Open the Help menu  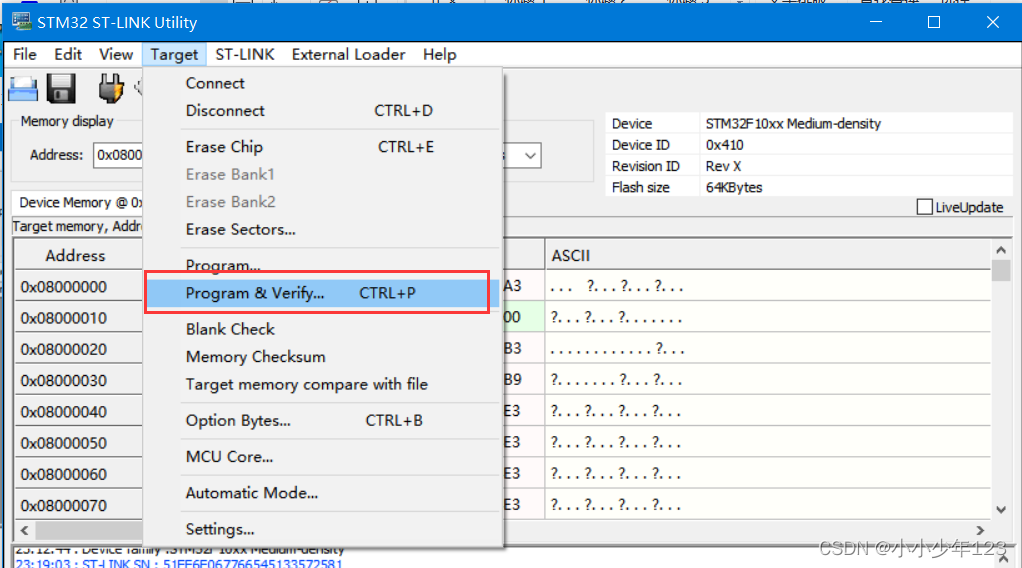[x=439, y=55]
